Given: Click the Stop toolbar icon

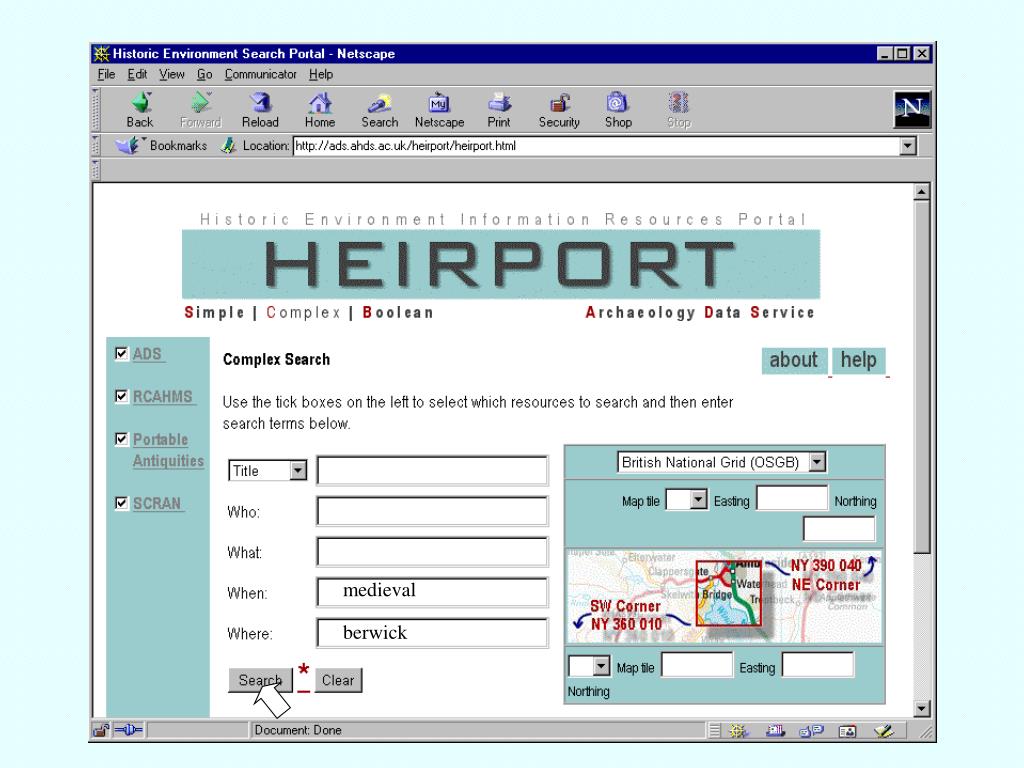Looking at the screenshot, I should [x=679, y=110].
